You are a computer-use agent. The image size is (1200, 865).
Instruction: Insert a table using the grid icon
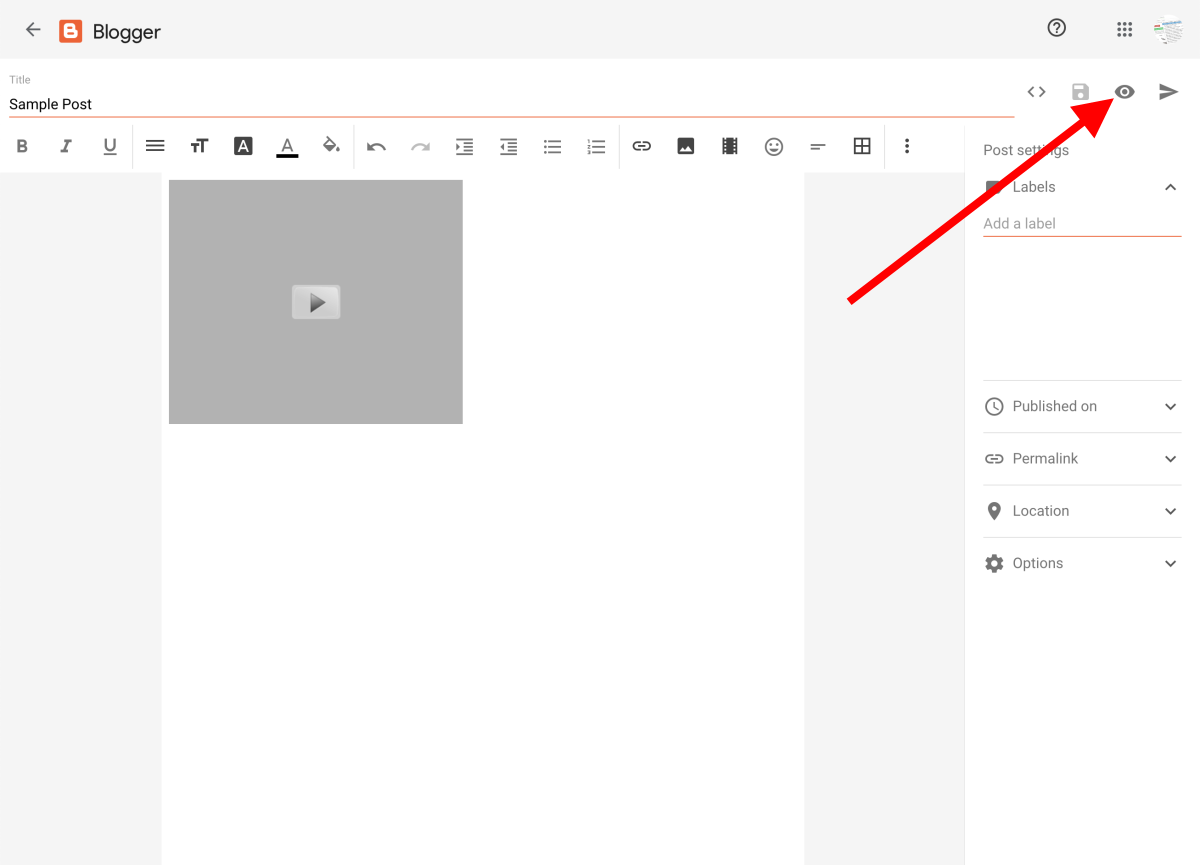(861, 146)
